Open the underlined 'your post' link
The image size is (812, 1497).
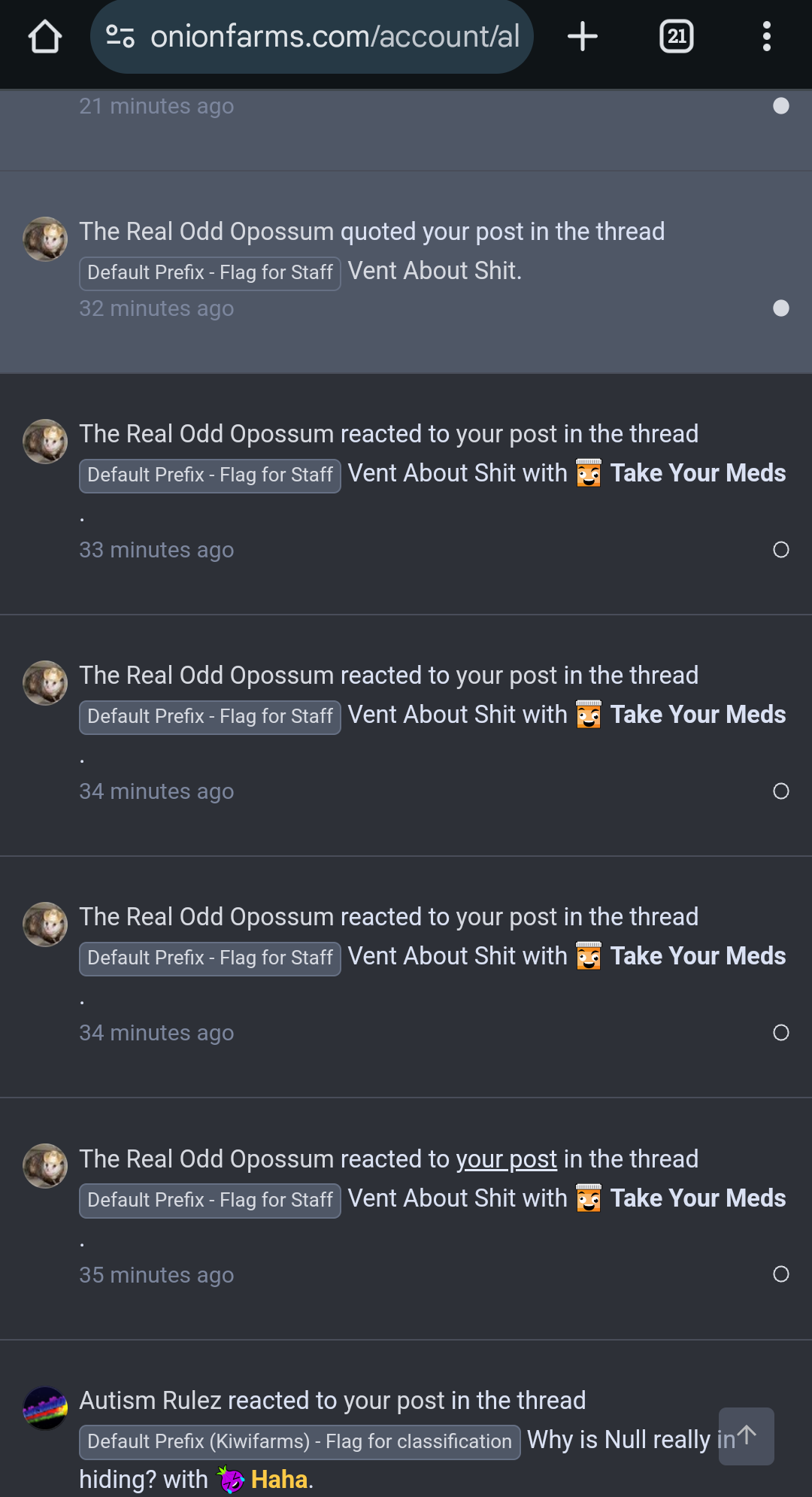[507, 1159]
